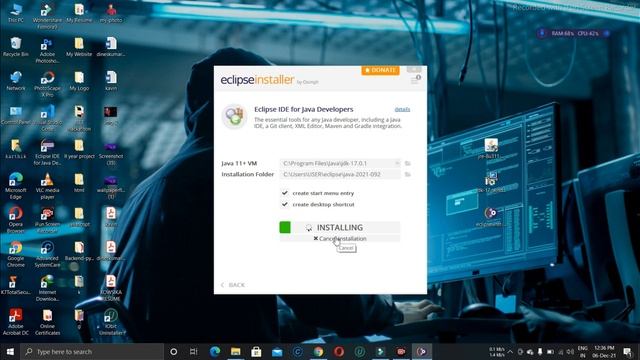The height and width of the screenshot is (360, 640).
Task: Toggle create start menu entry checkbox
Action: (x=285, y=193)
